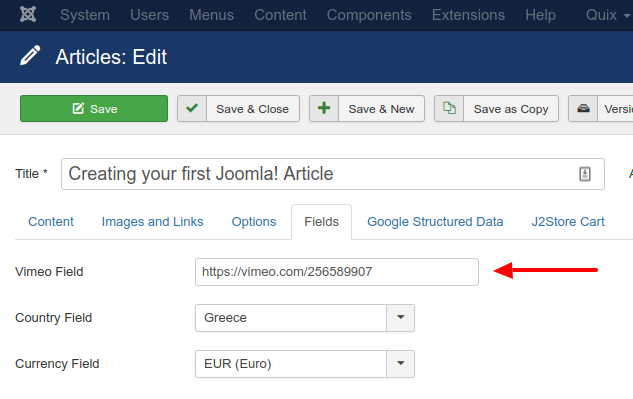633x399 pixels.
Task: Switch to the Content tab
Action: click(x=51, y=222)
